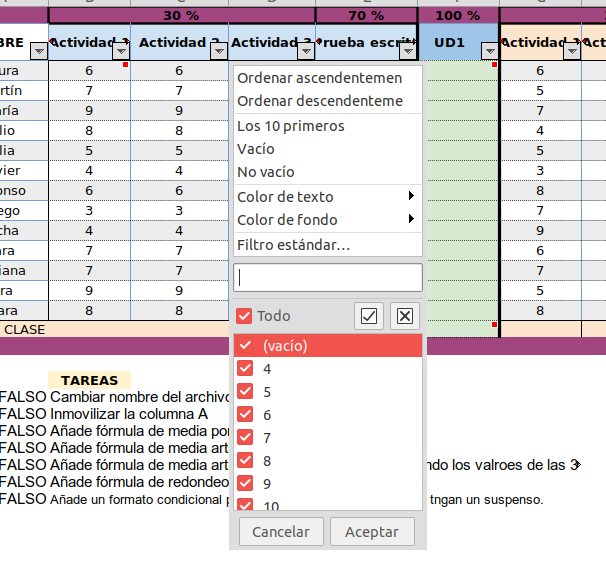Select Los 10 primeros filter option
Image resolution: width=606 pixels, height=584 pixels.
[x=328, y=126]
